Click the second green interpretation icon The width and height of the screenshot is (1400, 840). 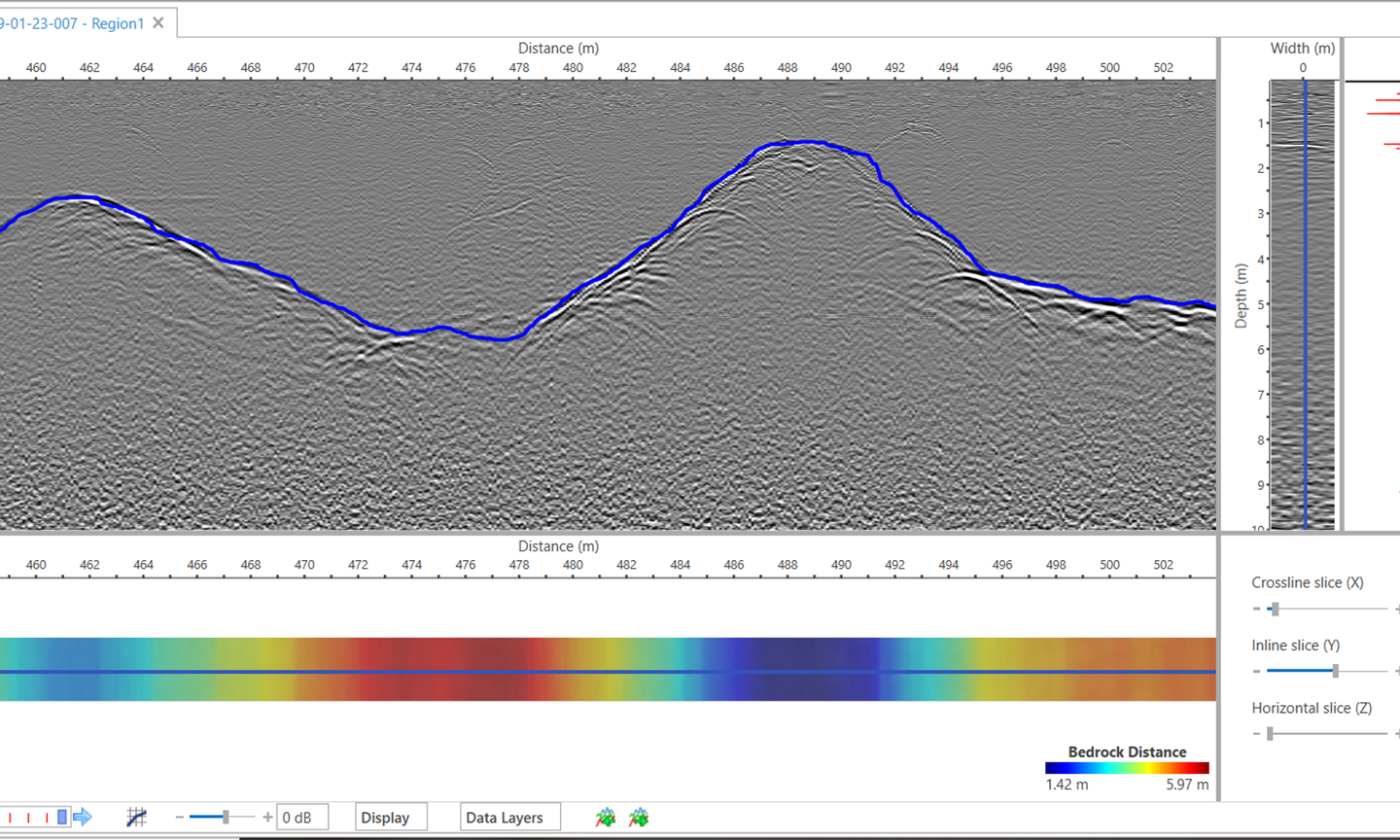639,818
